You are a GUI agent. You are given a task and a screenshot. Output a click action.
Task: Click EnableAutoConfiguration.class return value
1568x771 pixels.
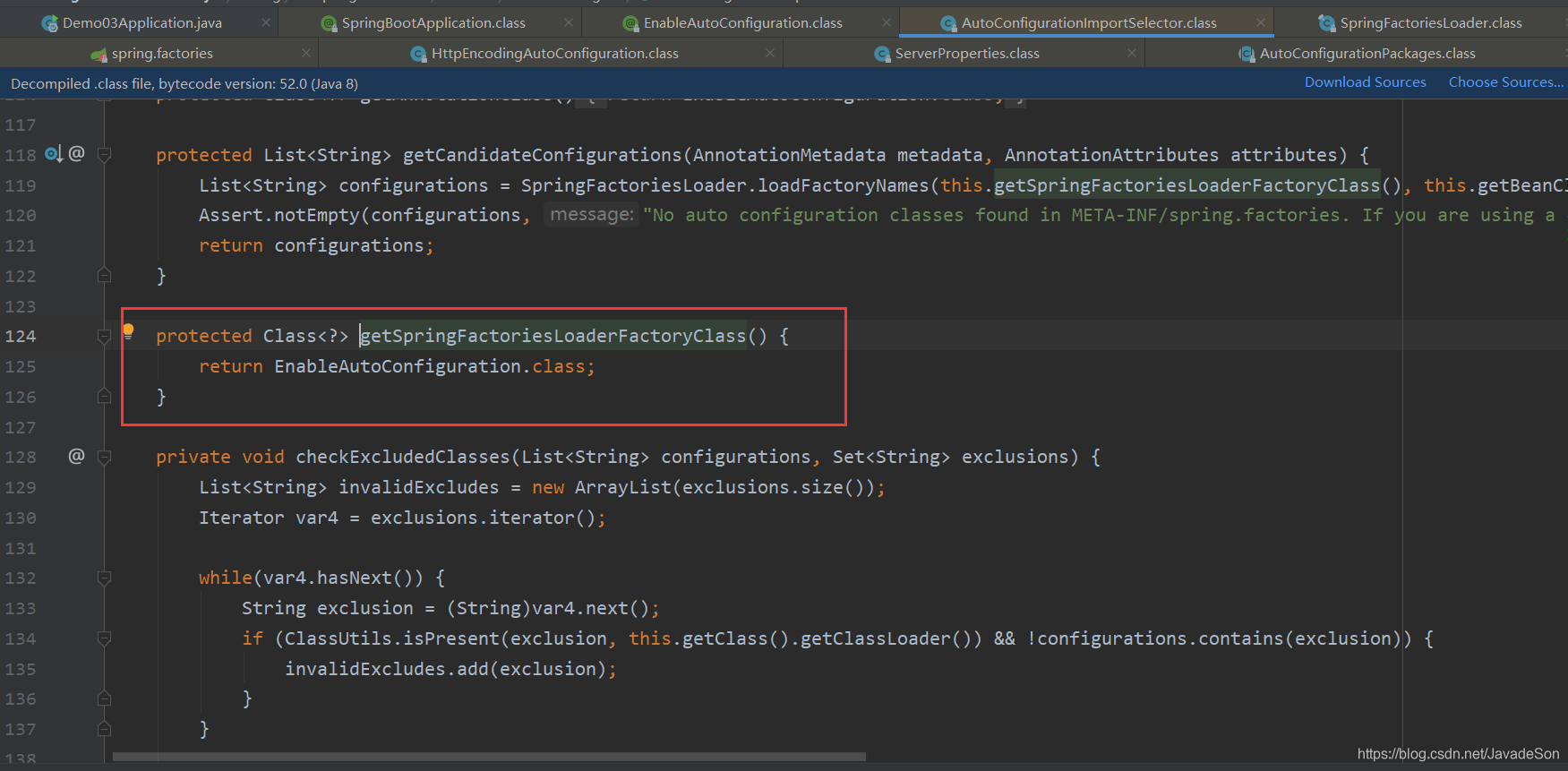click(430, 366)
